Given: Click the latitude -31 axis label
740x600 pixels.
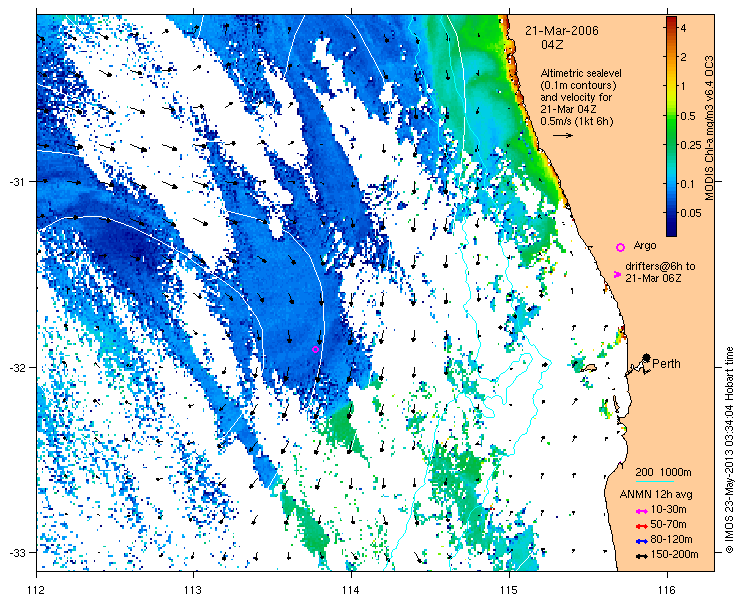Looking at the screenshot, I should [x=17, y=182].
